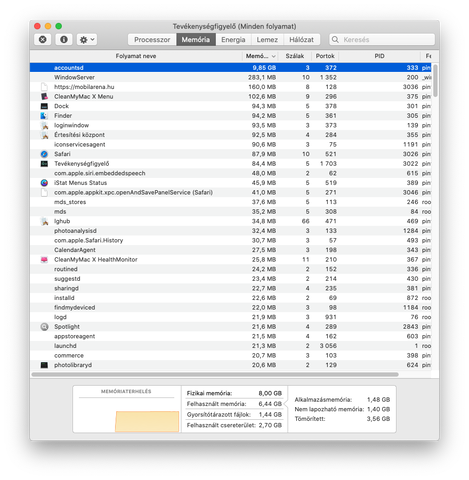Viewport: 469px width, 480px height.
Task: Select the findmydeviced row
Action: pyautogui.click(x=231, y=308)
